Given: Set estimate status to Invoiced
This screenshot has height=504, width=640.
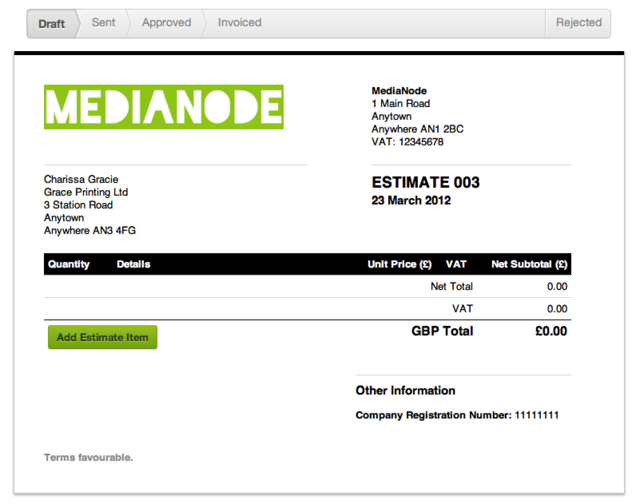Looking at the screenshot, I should [239, 23].
